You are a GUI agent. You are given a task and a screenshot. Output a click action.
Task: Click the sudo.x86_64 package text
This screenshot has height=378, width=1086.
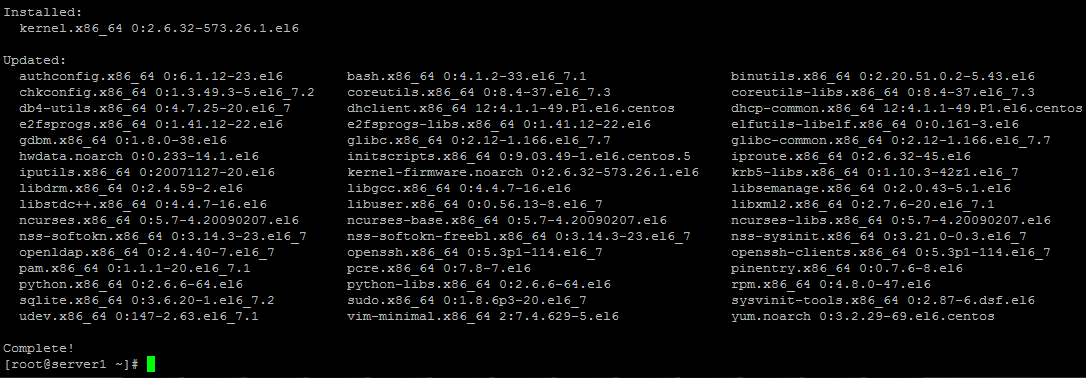click(467, 300)
